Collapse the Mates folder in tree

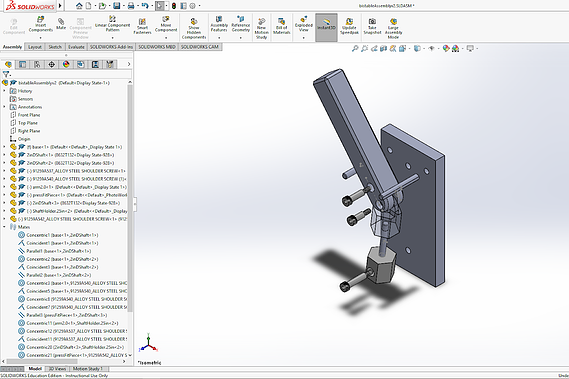pyautogui.click(x=4, y=227)
